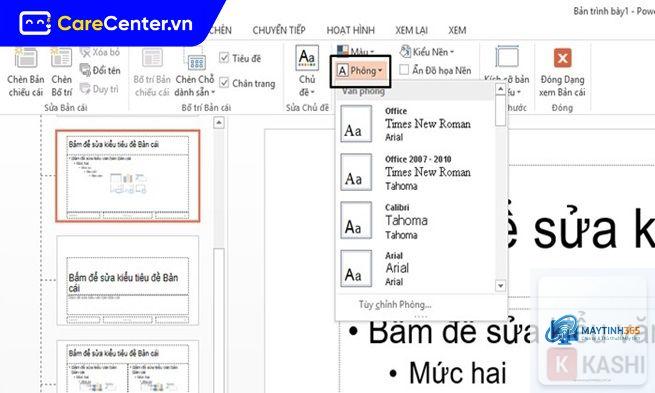Select two-content layout thumbnail
The image size is (655, 393).
tap(128, 367)
